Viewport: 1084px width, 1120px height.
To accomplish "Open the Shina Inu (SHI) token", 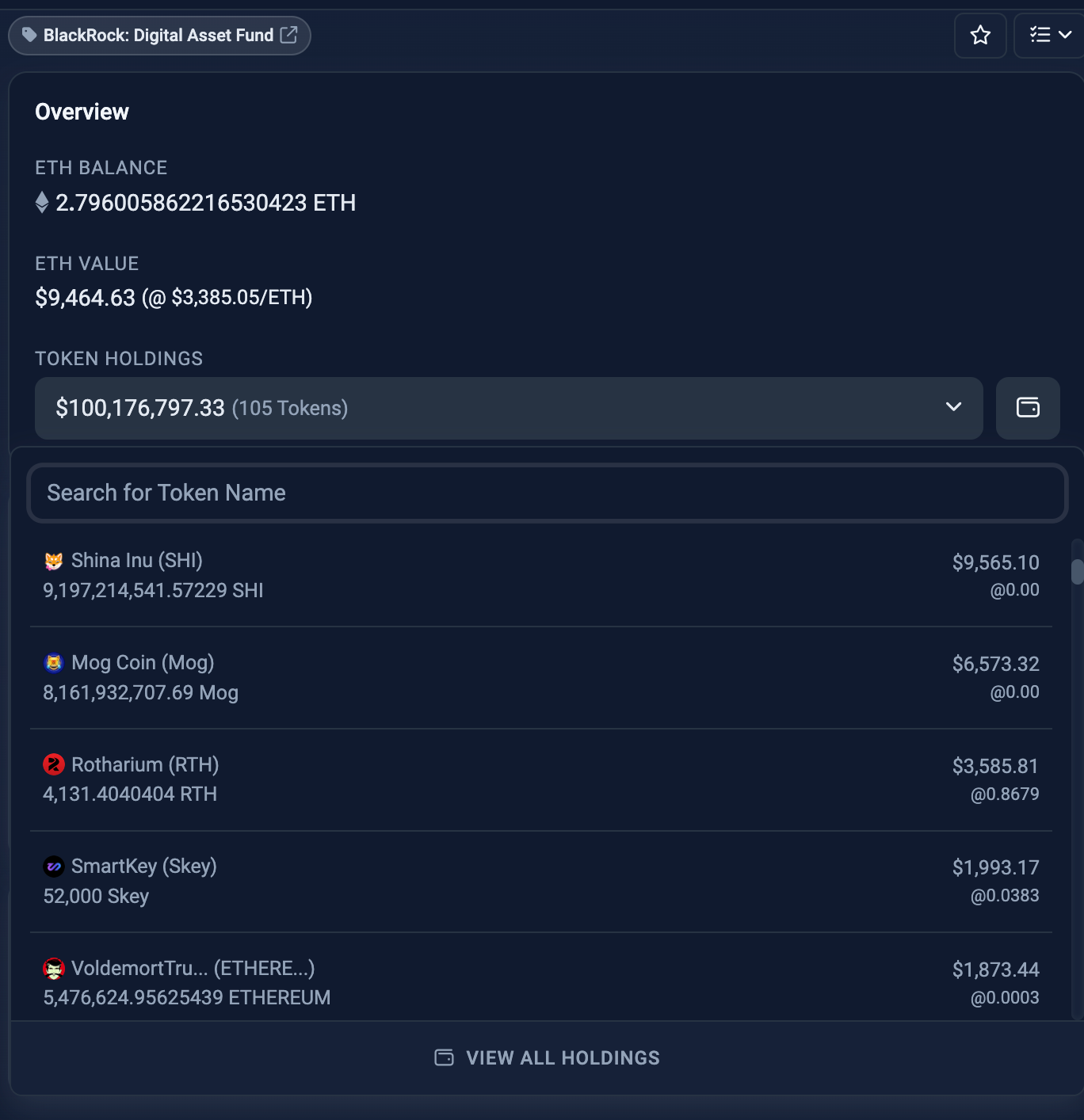I will [x=137, y=561].
